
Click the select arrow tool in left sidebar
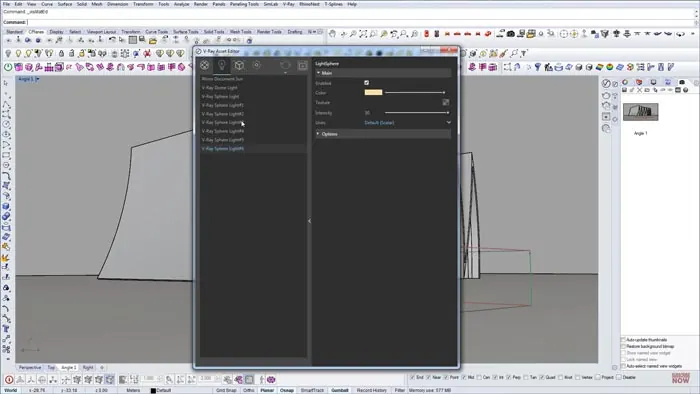point(6,83)
